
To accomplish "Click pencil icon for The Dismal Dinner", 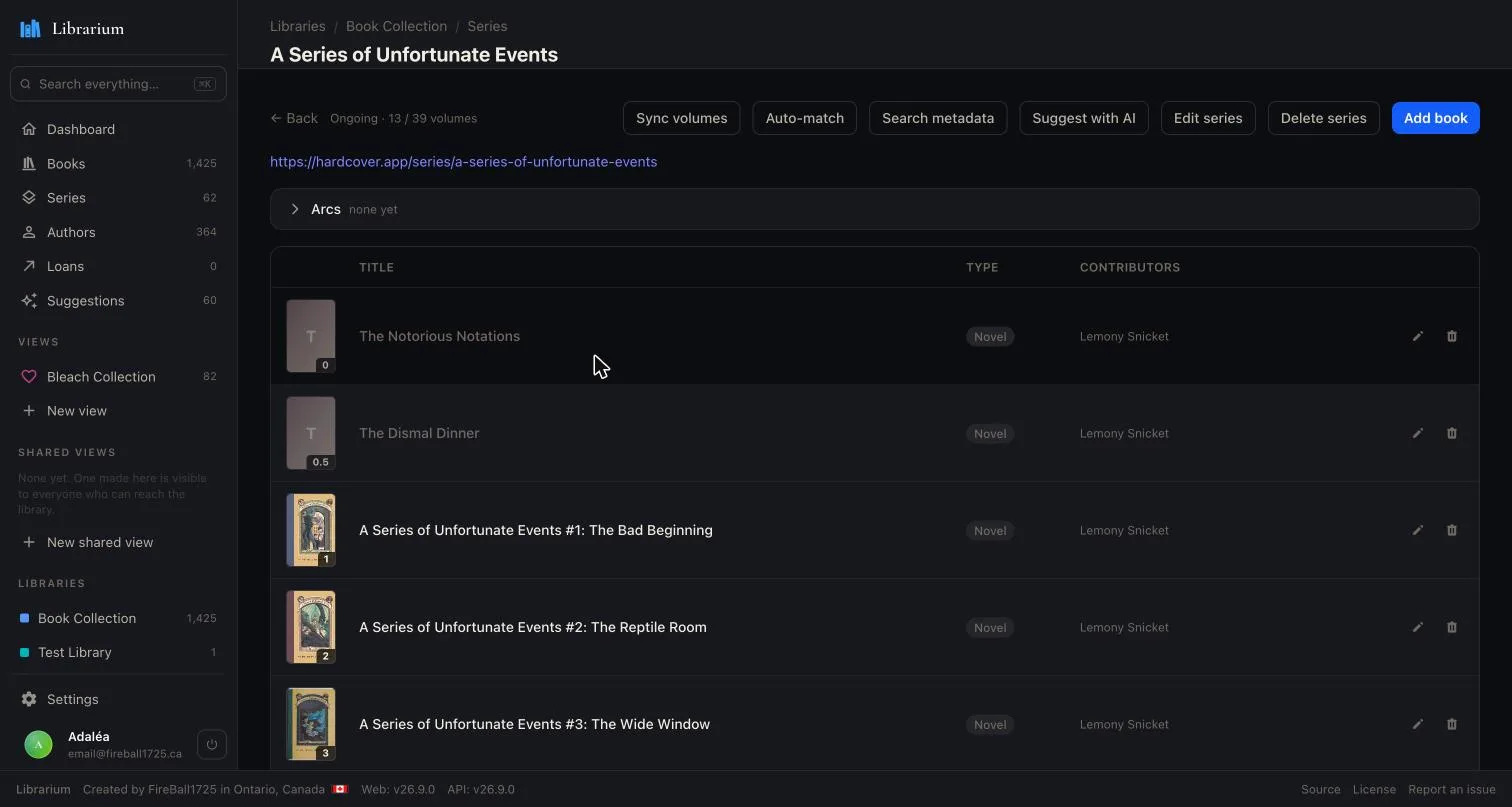I will [1417, 434].
